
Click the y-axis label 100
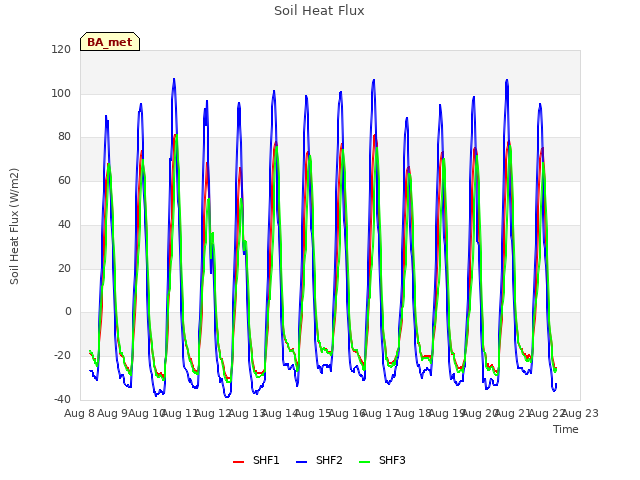61,93
